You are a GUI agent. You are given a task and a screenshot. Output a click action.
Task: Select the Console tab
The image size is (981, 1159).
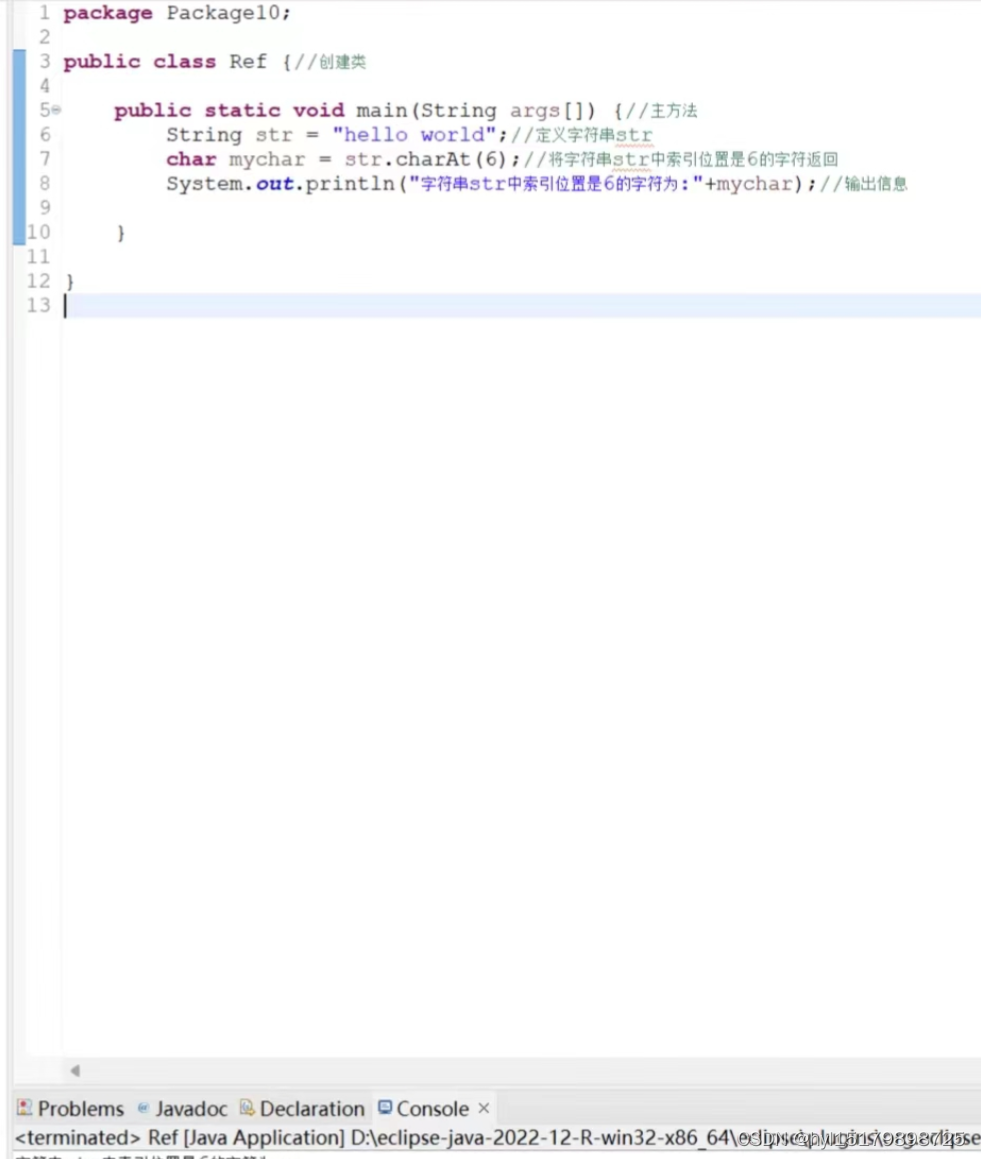pos(432,1108)
